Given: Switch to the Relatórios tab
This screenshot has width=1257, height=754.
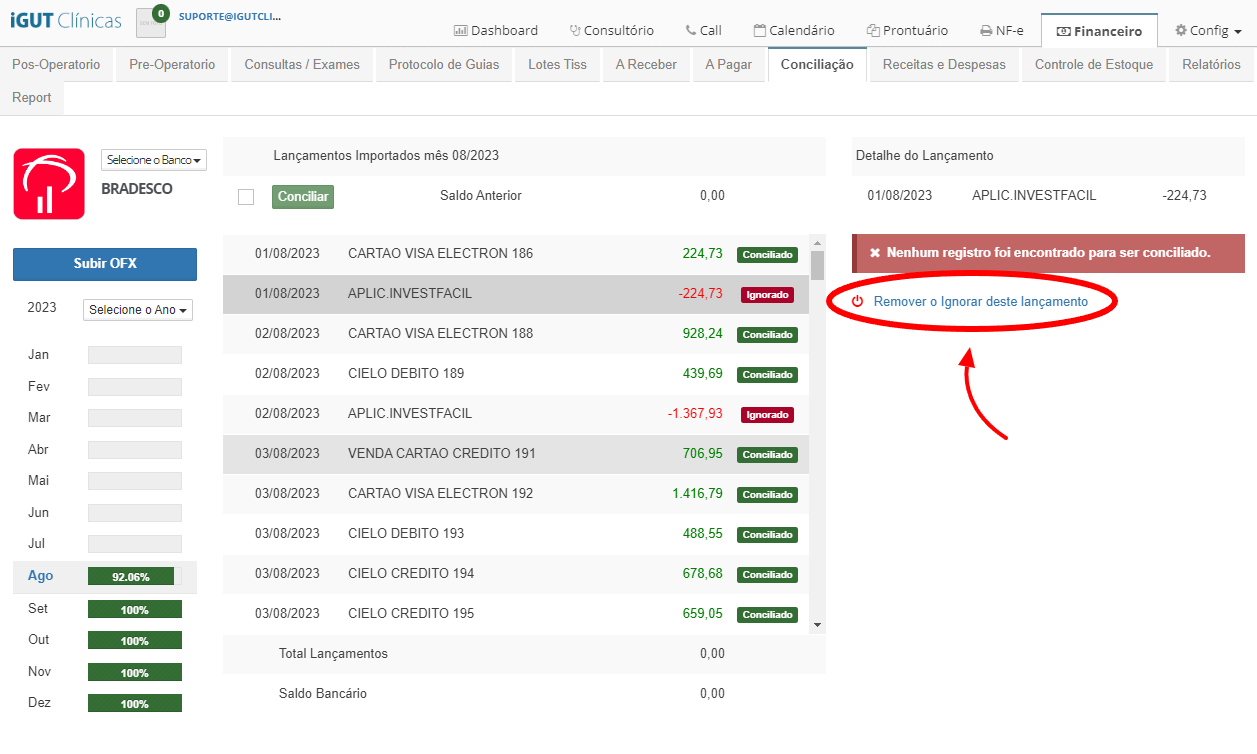Looking at the screenshot, I should [x=1211, y=64].
